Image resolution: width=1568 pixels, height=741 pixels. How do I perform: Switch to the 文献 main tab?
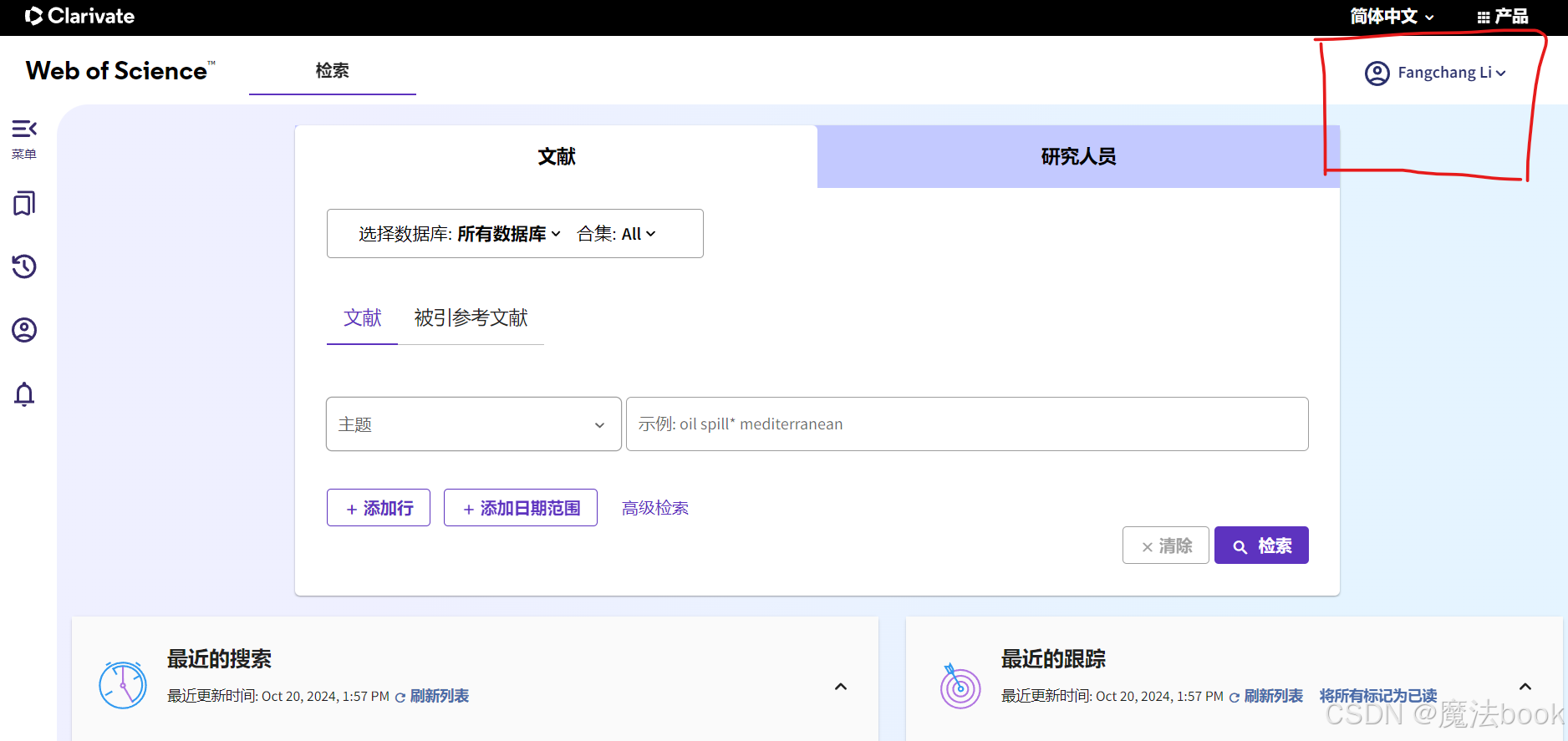coord(556,156)
